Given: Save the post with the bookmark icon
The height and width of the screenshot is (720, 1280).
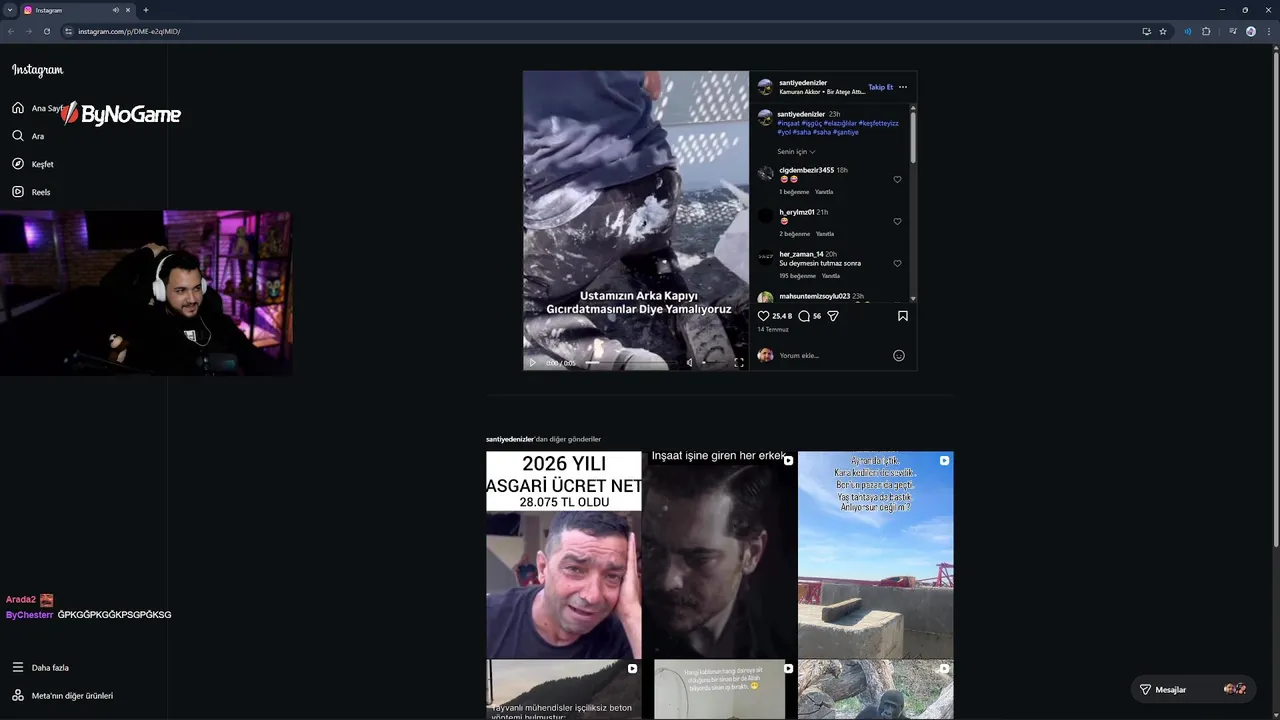Looking at the screenshot, I should (903, 316).
